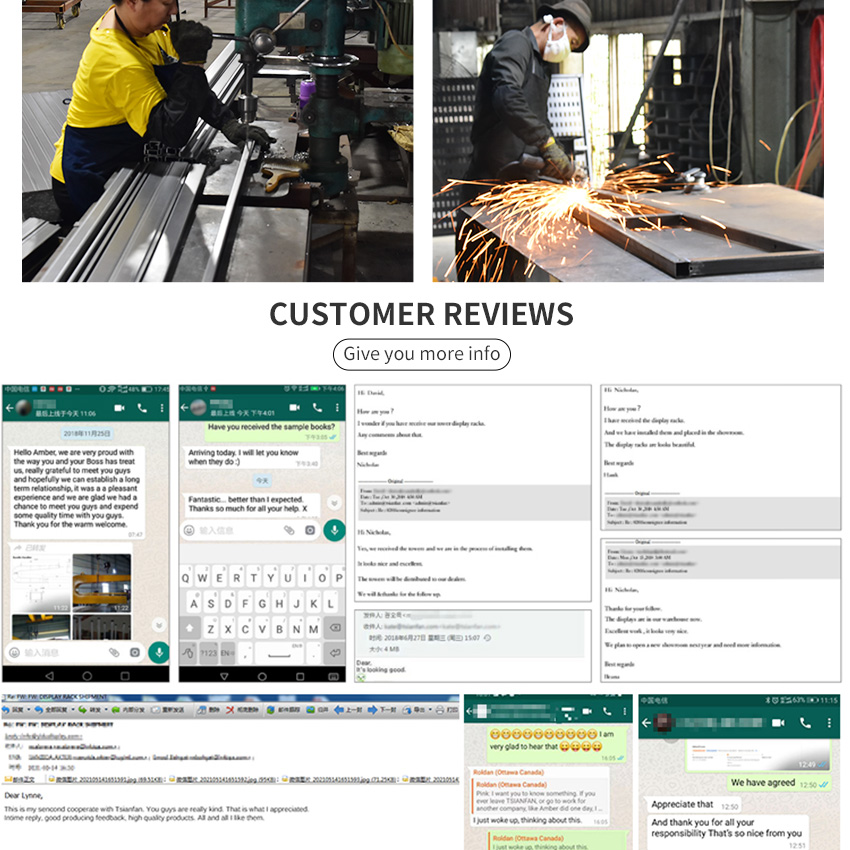Image resolution: width=850 pixels, height=850 pixels.
Task: Click Forward (转发) in email toolbar
Action: coord(89,710)
